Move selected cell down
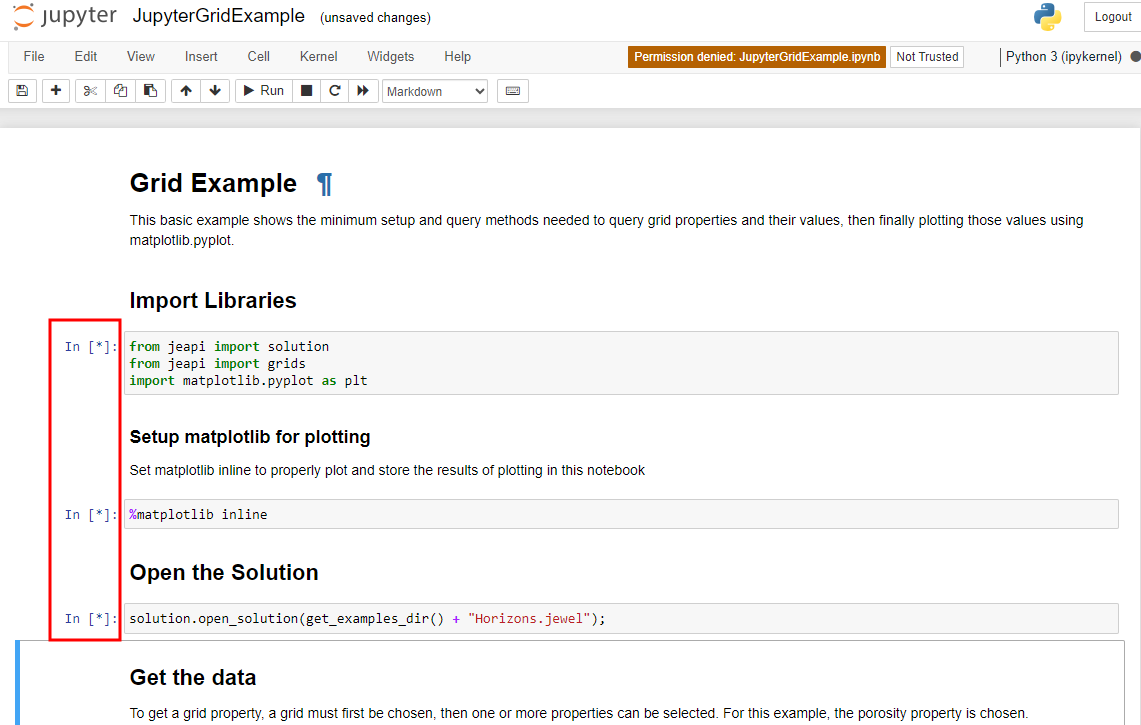 point(215,91)
